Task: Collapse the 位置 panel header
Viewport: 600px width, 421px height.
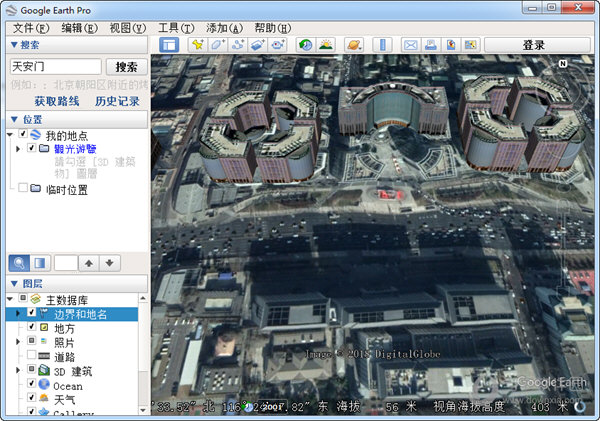Action: click(x=77, y=119)
